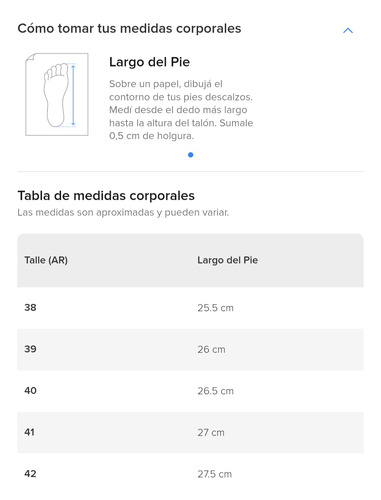The image size is (381, 500).
Task: Click the 26.5 cm measurement cell
Action: point(215,391)
